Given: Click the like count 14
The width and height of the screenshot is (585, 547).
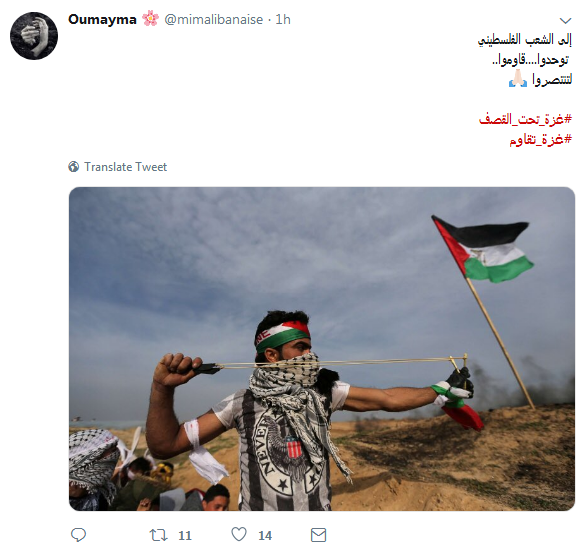Looking at the screenshot, I should pos(265,535).
